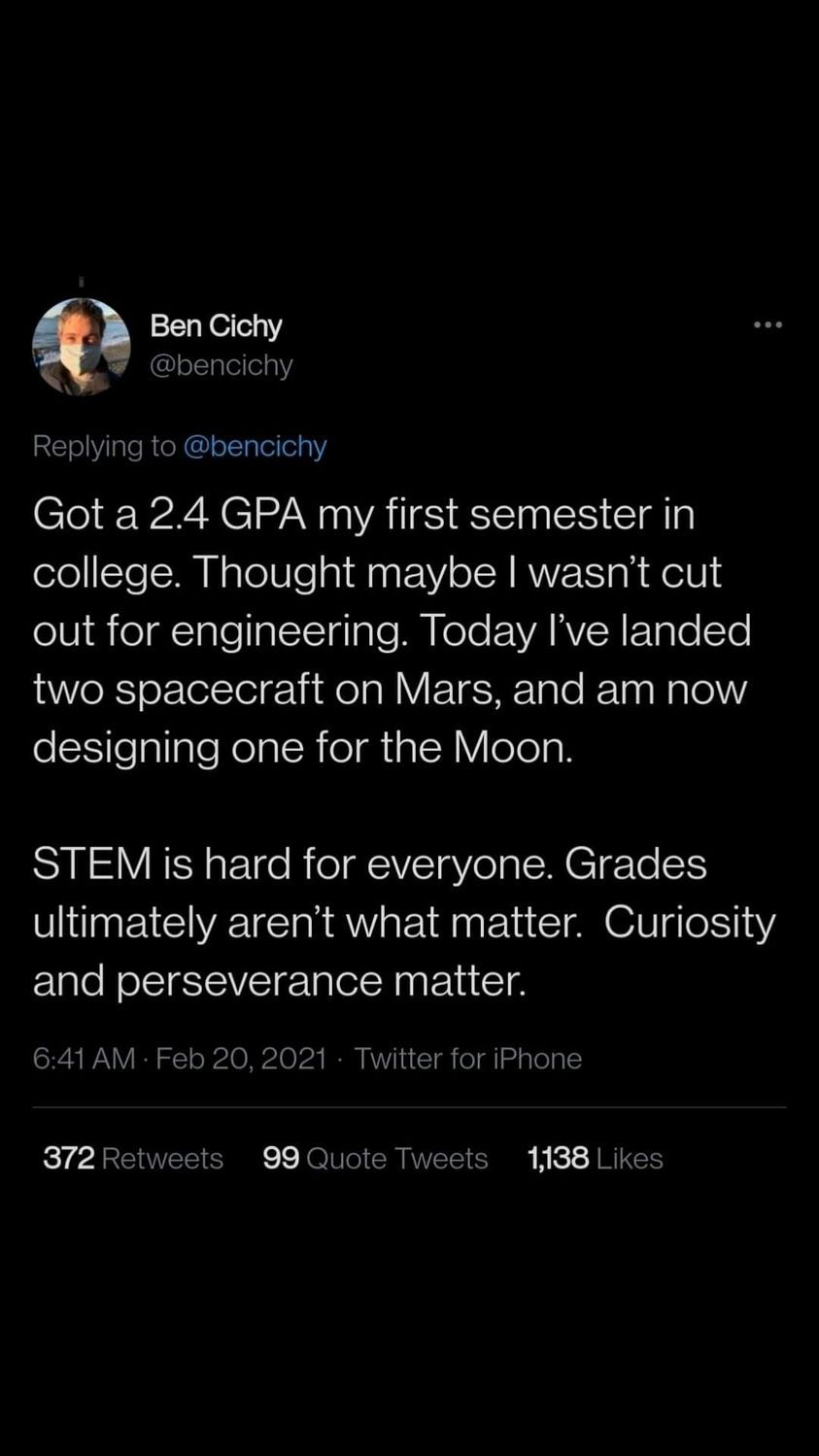This screenshot has height=1456, width=819.
Task: Show the 1,138 Likes list
Action: pos(595,1158)
